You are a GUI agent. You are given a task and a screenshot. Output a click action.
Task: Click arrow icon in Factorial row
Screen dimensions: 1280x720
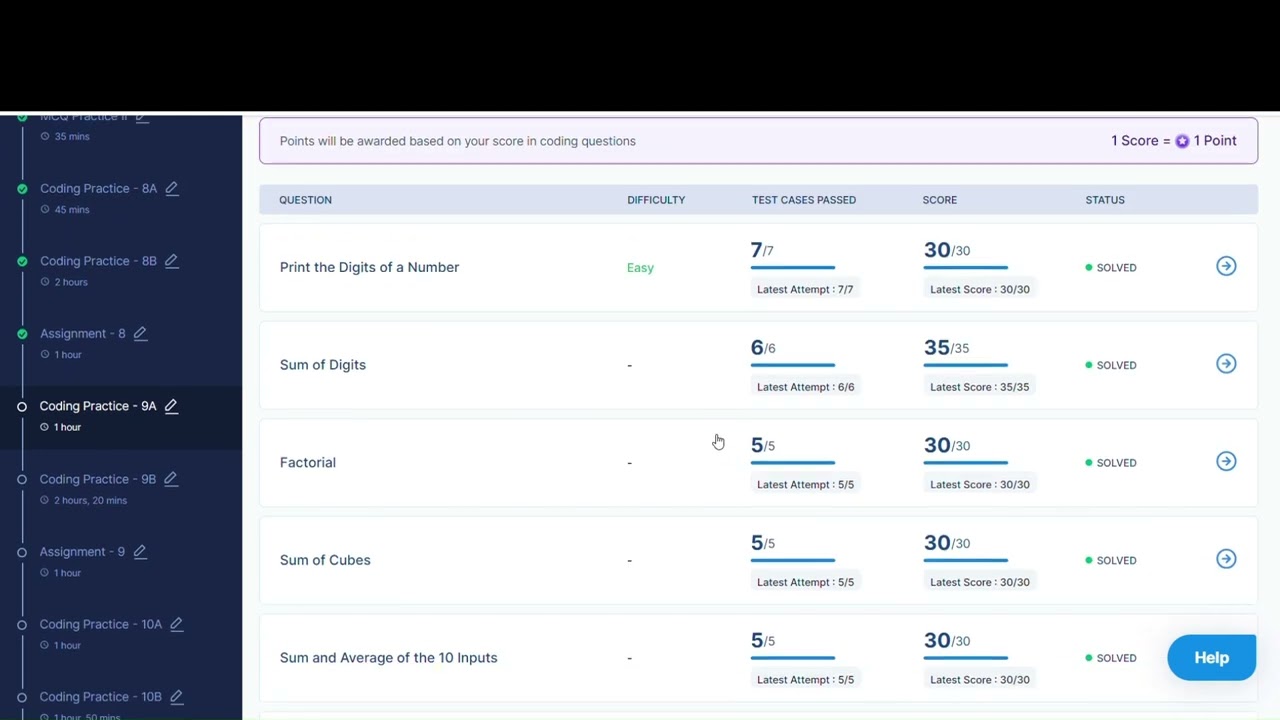pyautogui.click(x=1226, y=461)
